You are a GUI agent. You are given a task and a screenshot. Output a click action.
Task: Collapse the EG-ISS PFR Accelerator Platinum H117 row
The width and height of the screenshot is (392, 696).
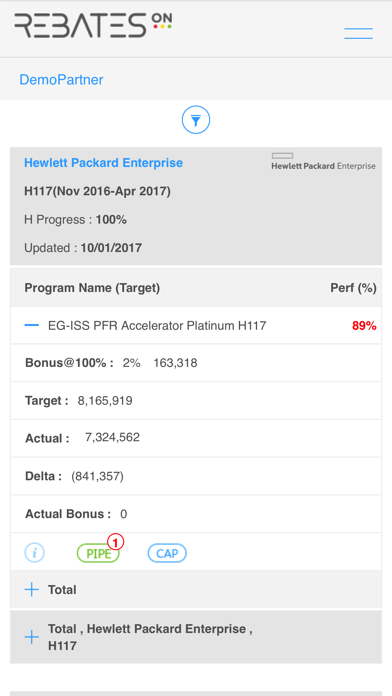point(32,325)
